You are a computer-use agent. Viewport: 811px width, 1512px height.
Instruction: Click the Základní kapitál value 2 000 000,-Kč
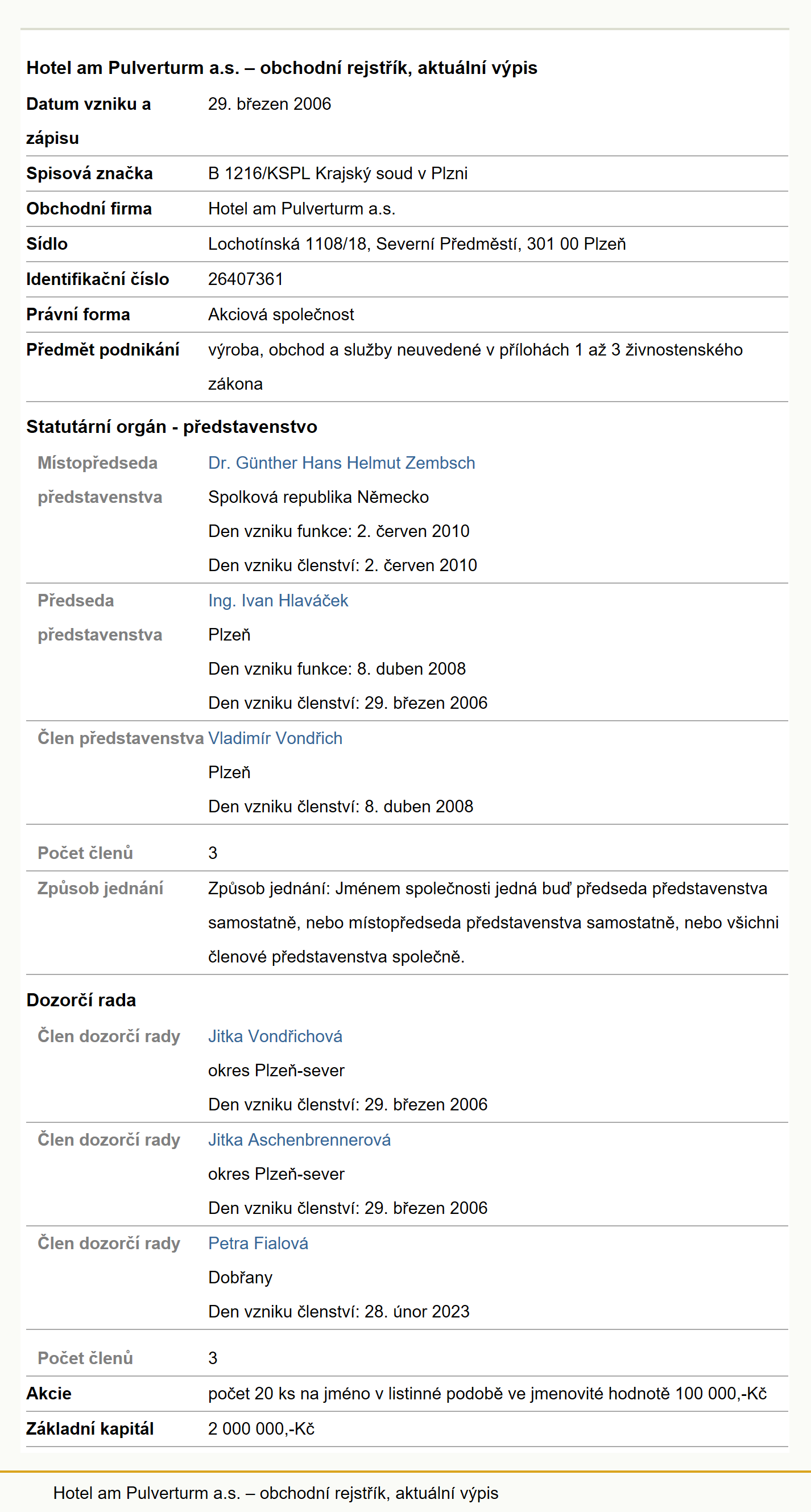261,1428
